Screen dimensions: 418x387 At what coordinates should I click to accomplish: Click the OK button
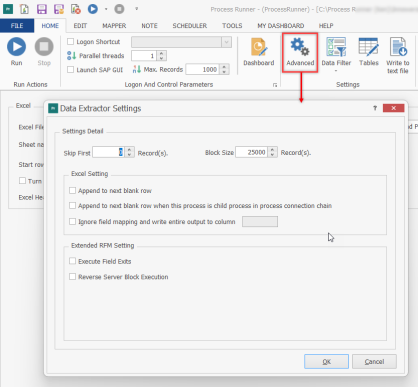point(326,362)
